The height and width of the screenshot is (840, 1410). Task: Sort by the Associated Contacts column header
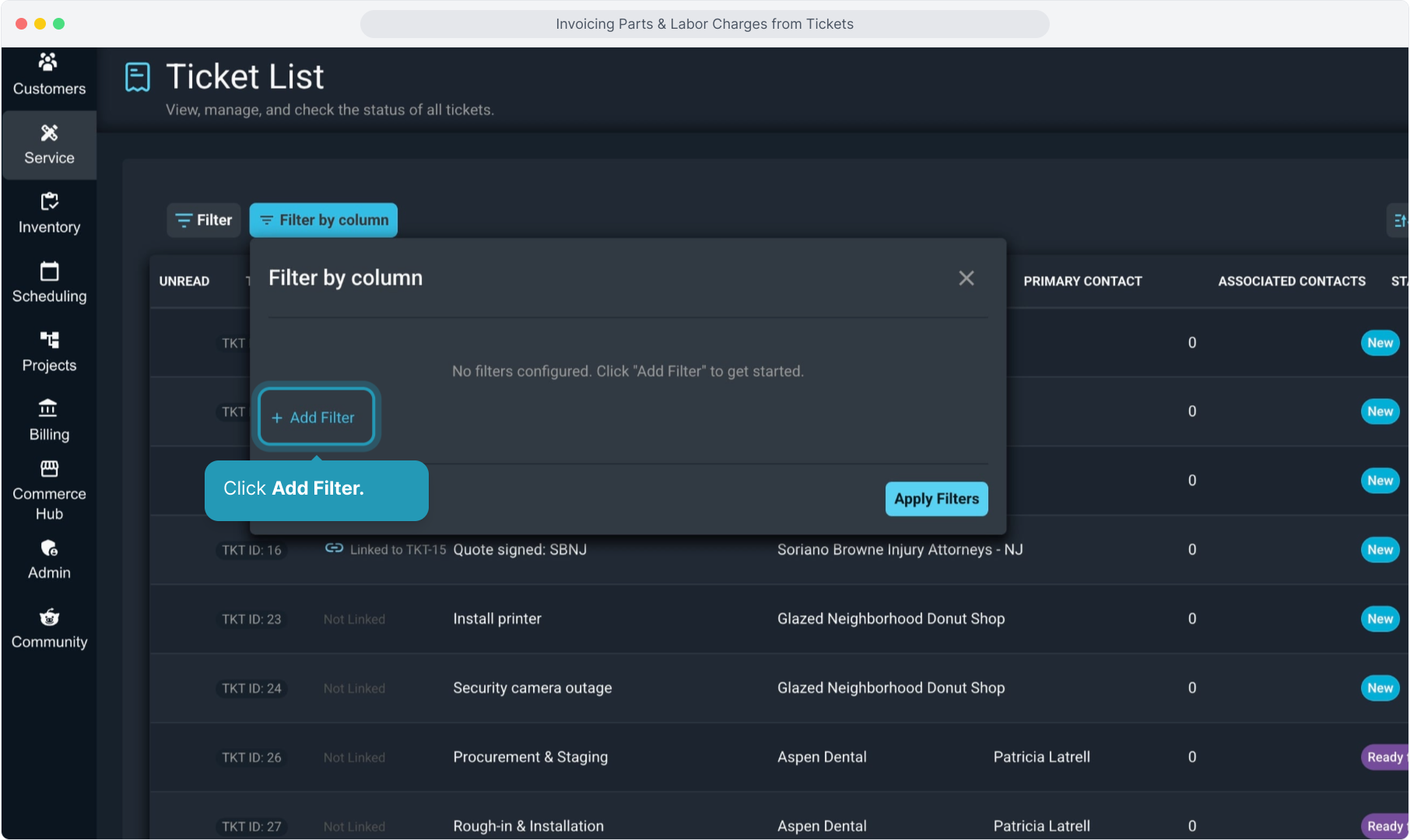pos(1291,282)
